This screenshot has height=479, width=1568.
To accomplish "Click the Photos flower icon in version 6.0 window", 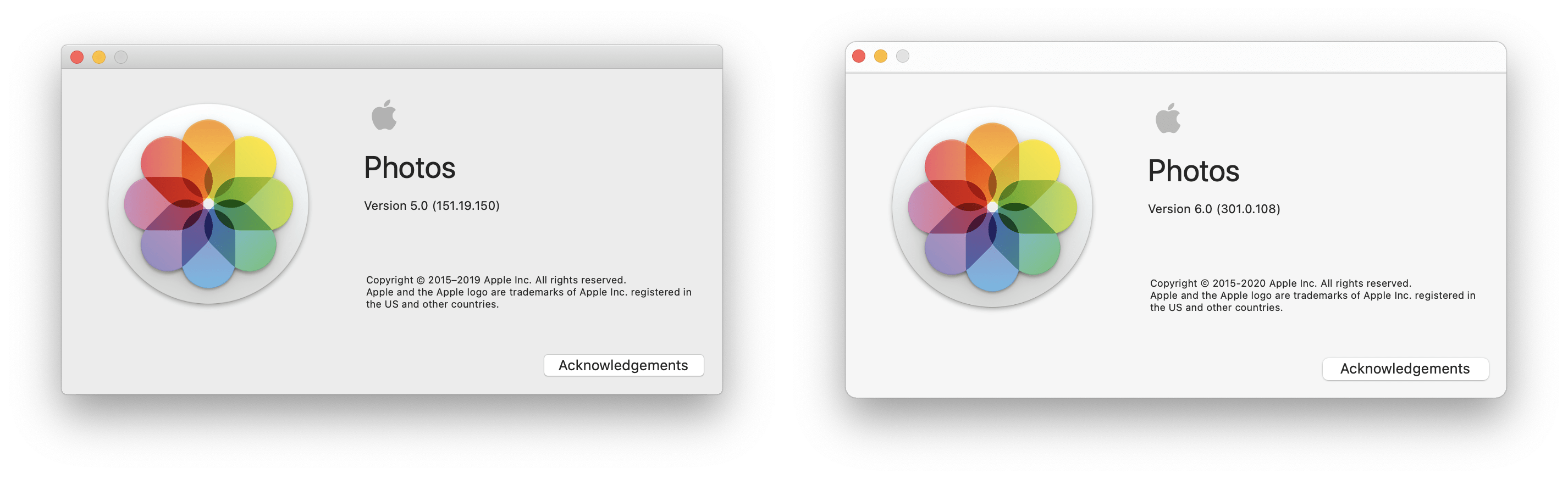I will 992,207.
